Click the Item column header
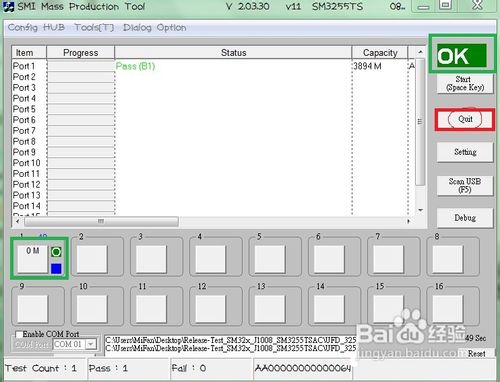500x382 pixels. (29, 53)
